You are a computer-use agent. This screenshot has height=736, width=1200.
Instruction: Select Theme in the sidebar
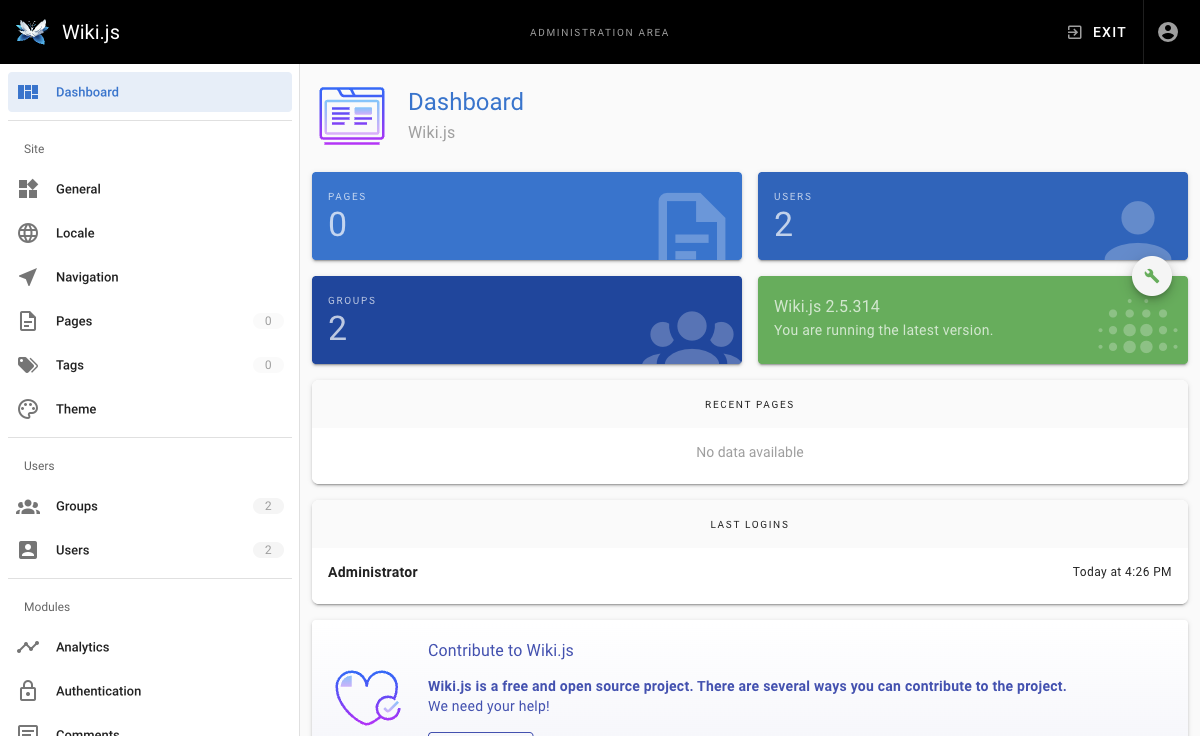point(150,409)
